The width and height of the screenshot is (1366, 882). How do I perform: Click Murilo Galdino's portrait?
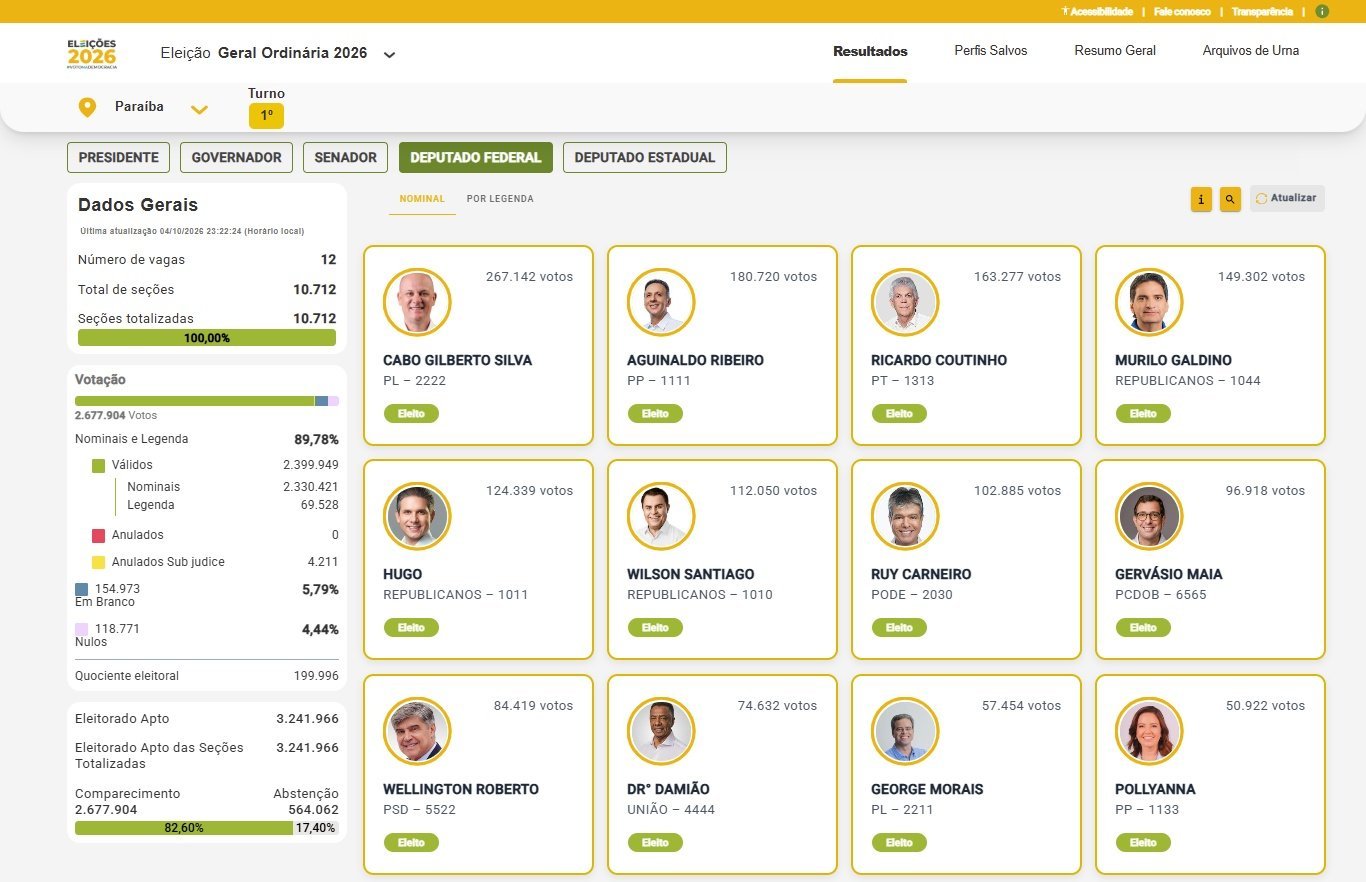click(1149, 302)
